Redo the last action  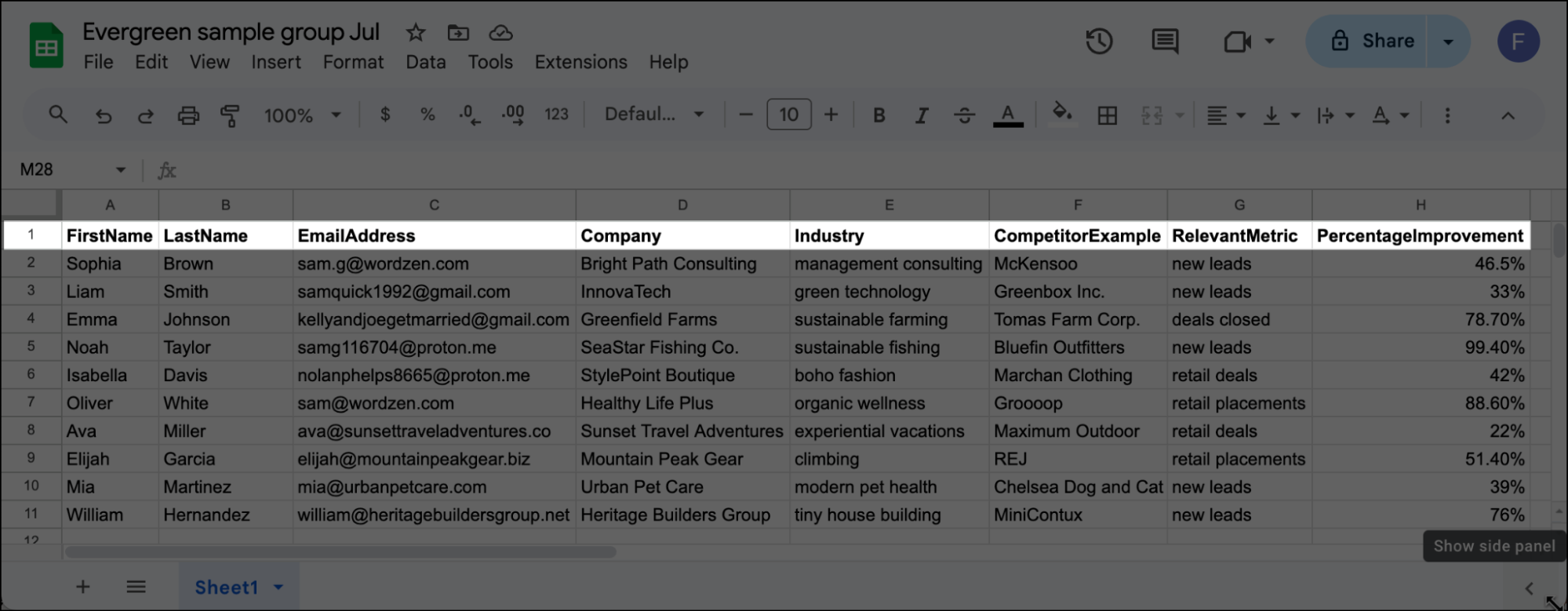point(145,115)
